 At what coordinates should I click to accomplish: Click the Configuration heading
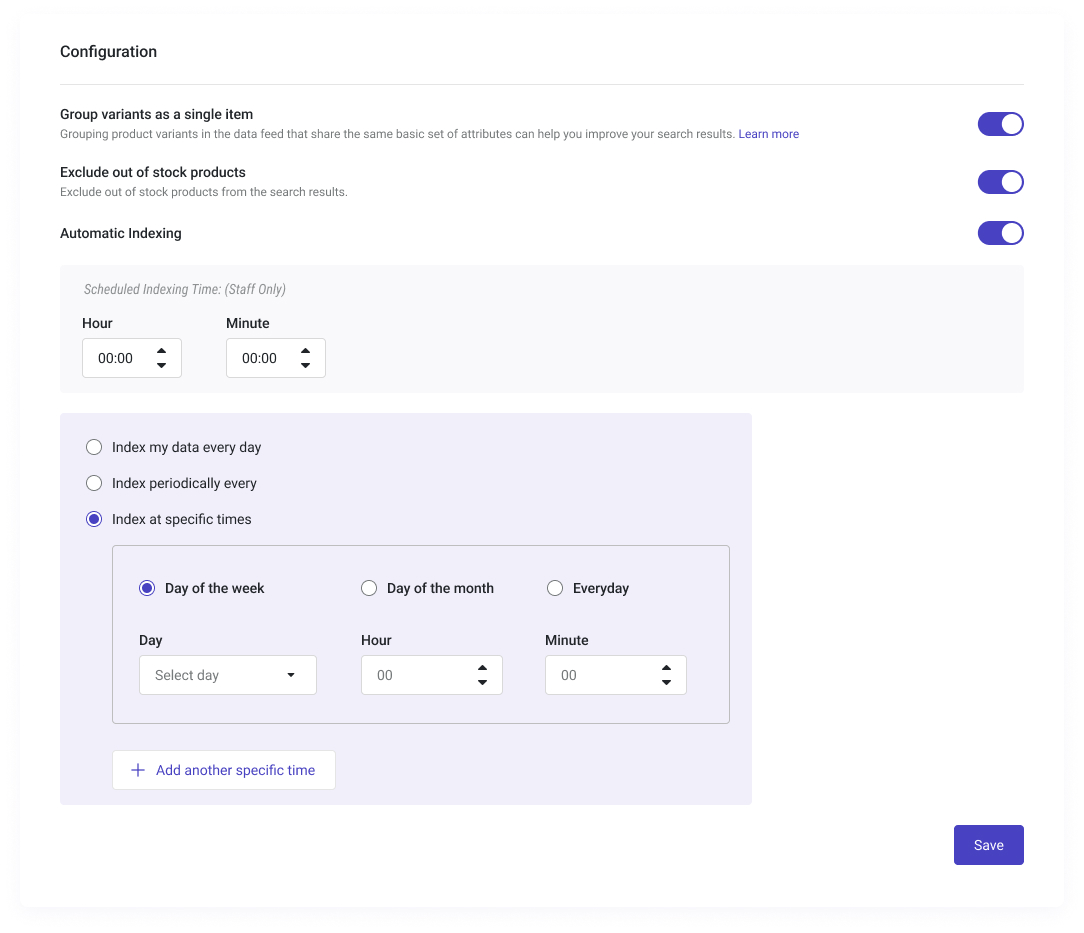[109, 52]
